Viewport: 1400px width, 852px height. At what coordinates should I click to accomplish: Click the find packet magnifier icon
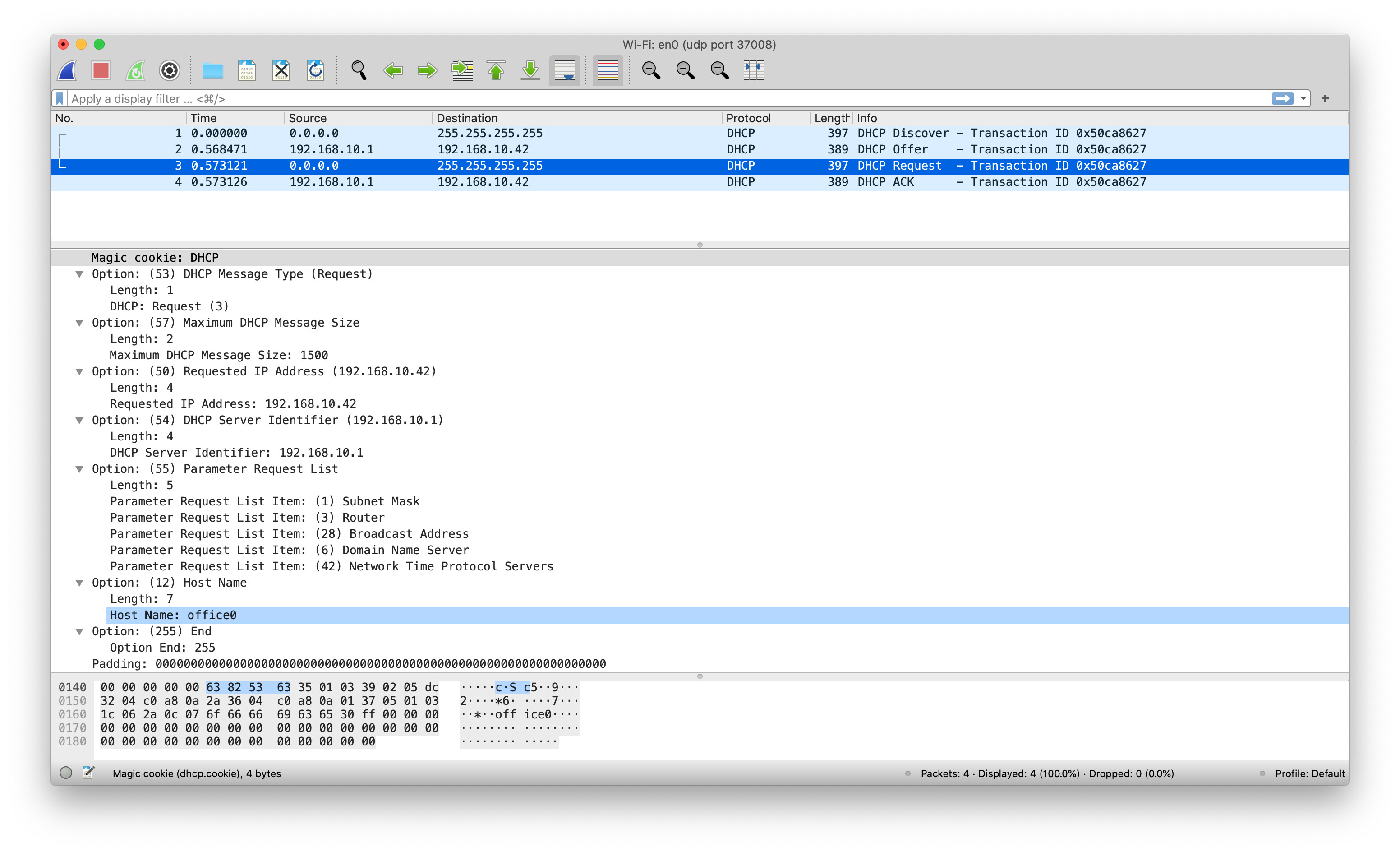pos(359,70)
